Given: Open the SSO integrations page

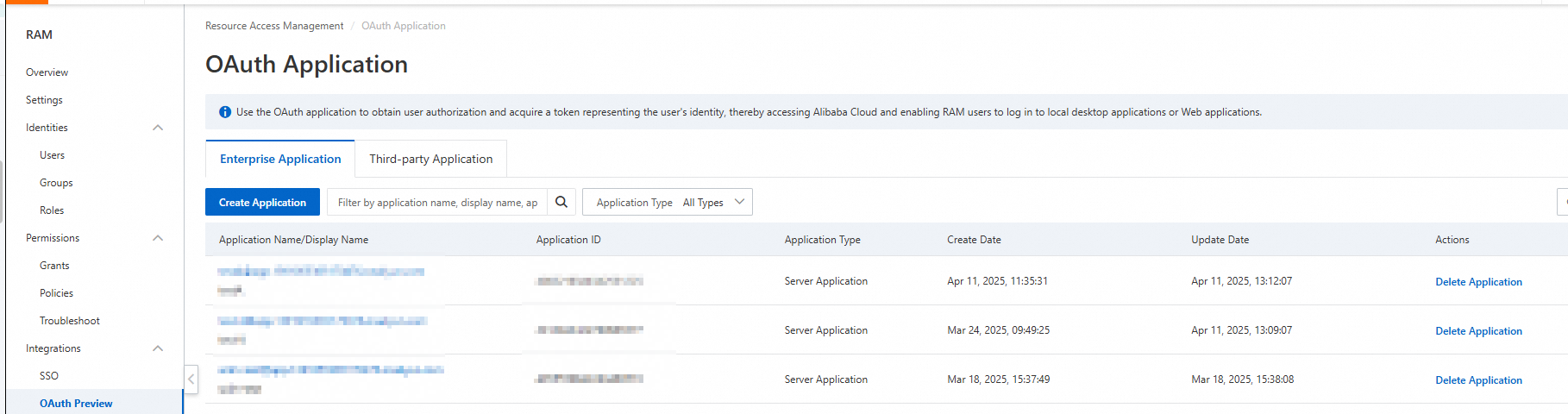Looking at the screenshot, I should tap(49, 376).
